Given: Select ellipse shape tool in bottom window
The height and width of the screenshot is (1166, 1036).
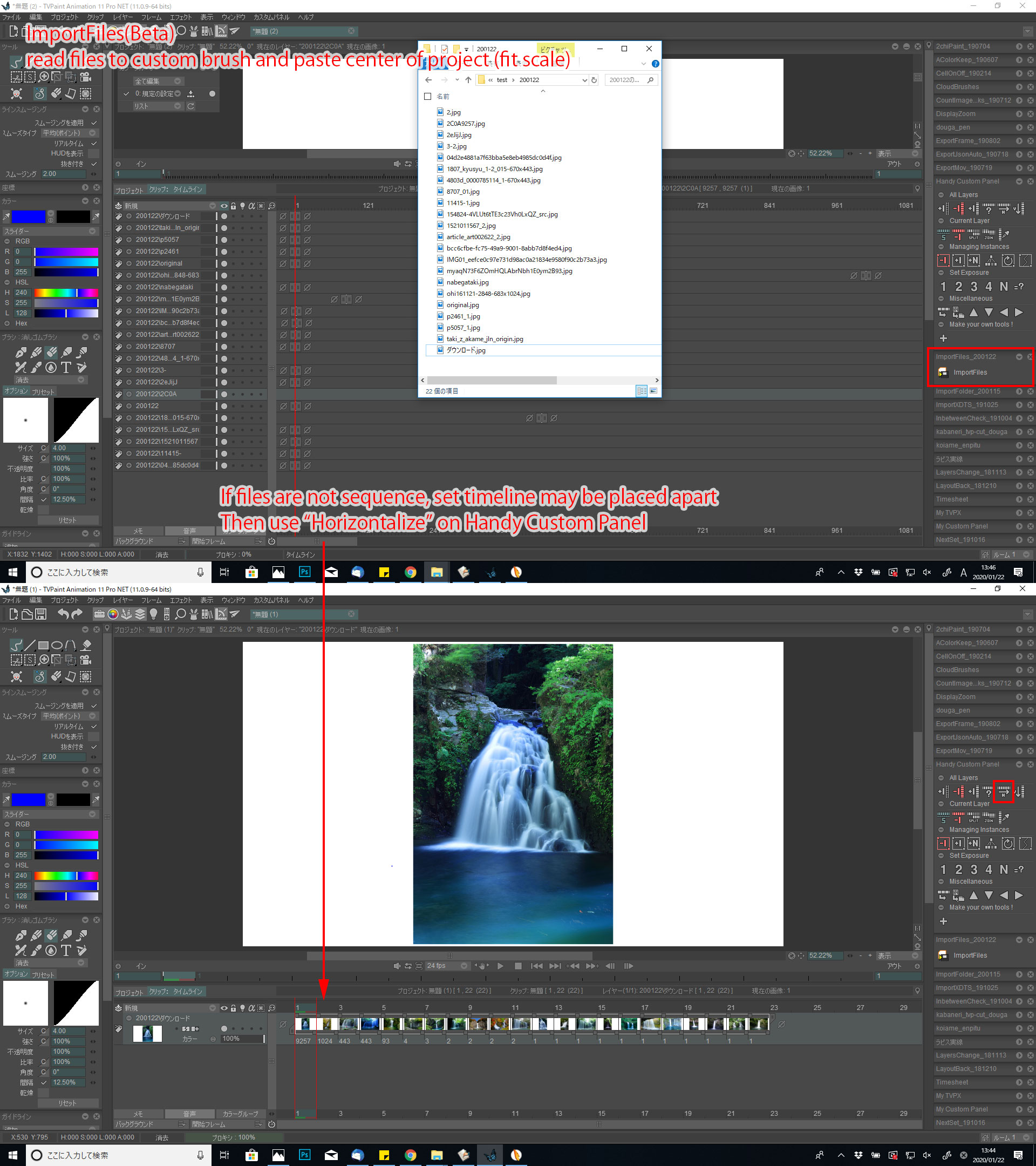Looking at the screenshot, I should (57, 645).
